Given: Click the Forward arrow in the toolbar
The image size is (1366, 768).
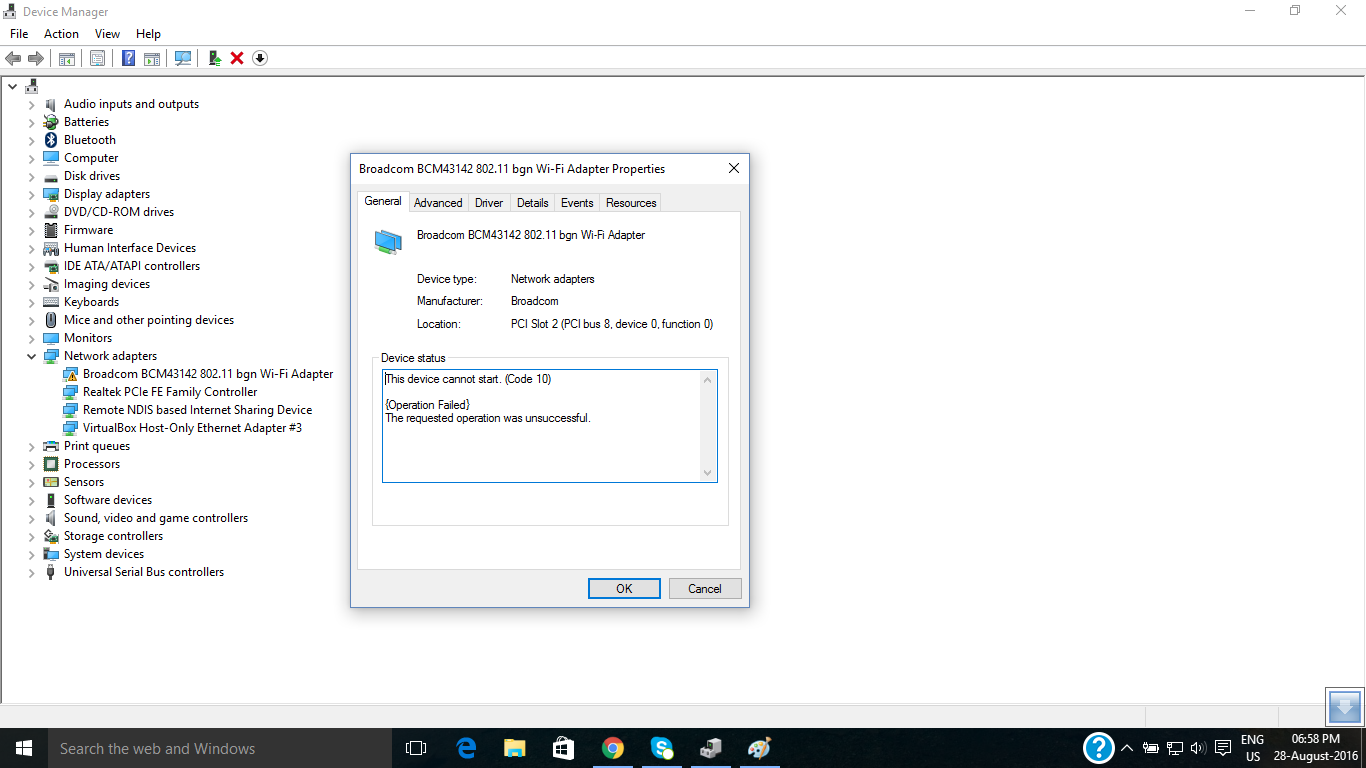Looking at the screenshot, I should click(36, 58).
